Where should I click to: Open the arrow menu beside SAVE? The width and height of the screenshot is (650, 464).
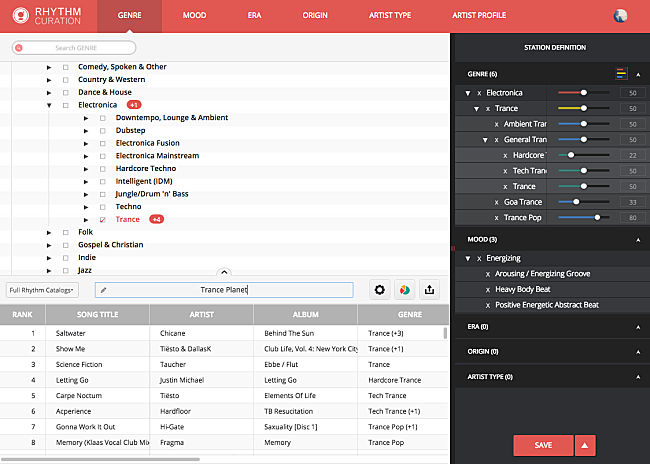[x=586, y=446]
